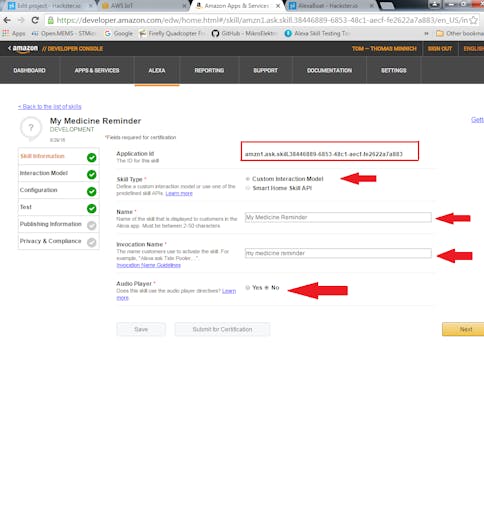
Task: Open Firefly Quadcopter bookmark
Action: click(x=172, y=33)
